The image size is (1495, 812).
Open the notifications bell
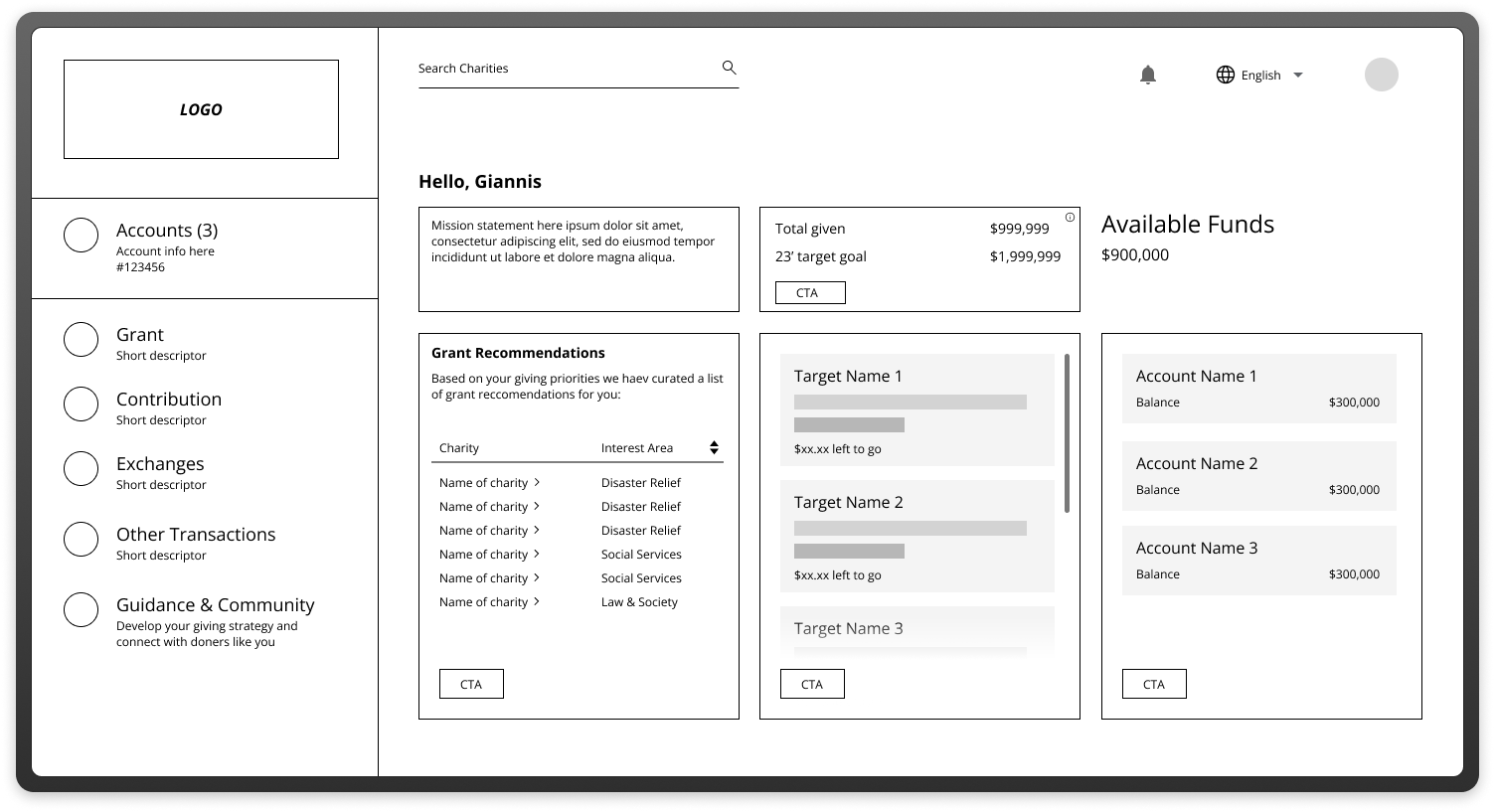coord(1148,74)
